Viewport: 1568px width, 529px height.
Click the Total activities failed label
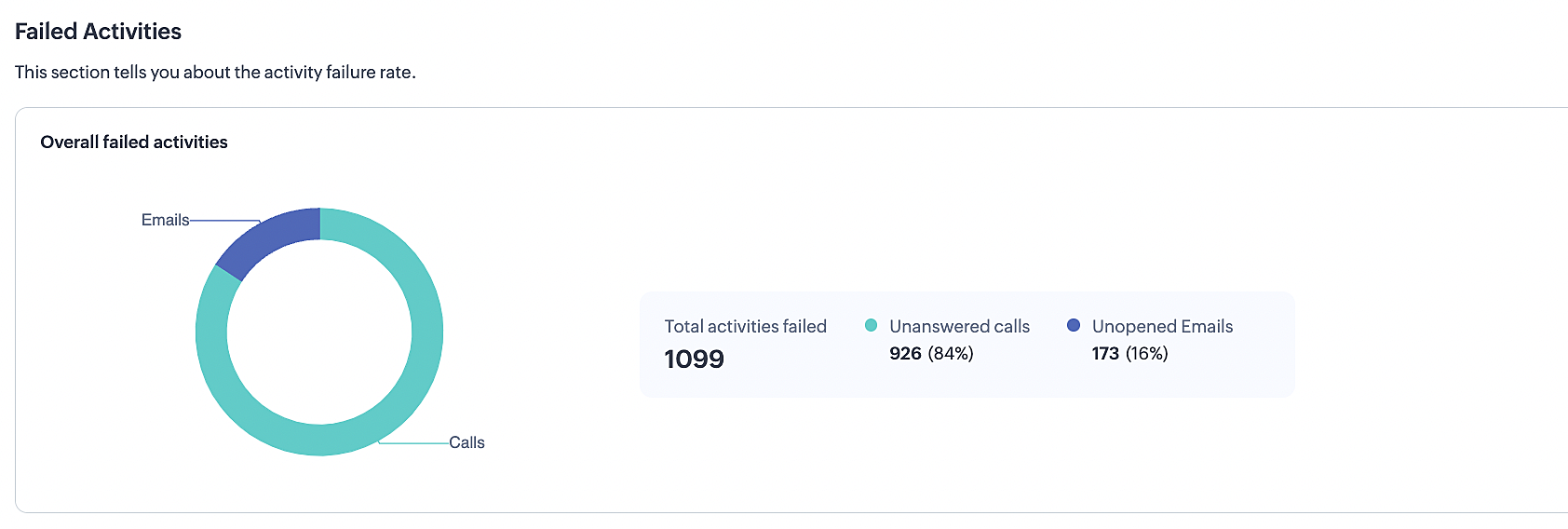coord(745,326)
